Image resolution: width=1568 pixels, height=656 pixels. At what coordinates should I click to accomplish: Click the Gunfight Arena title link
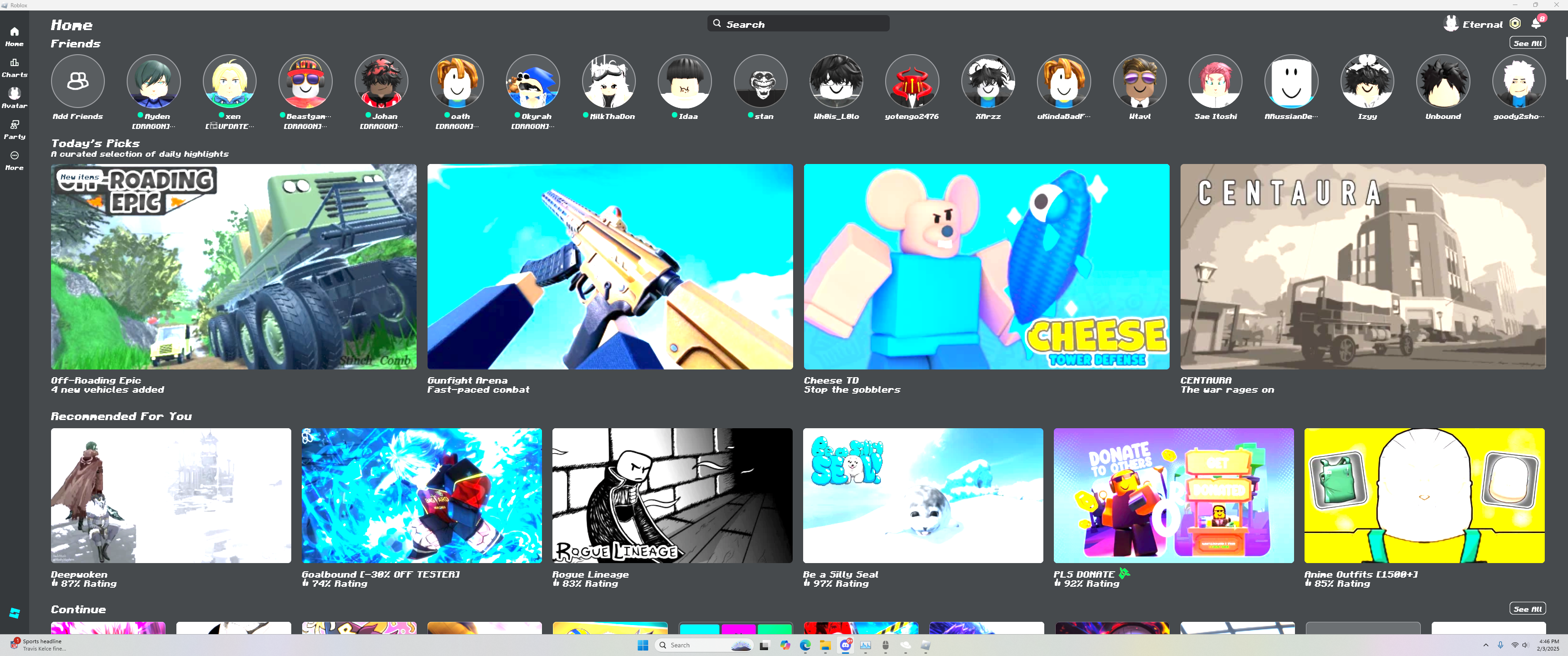(468, 380)
